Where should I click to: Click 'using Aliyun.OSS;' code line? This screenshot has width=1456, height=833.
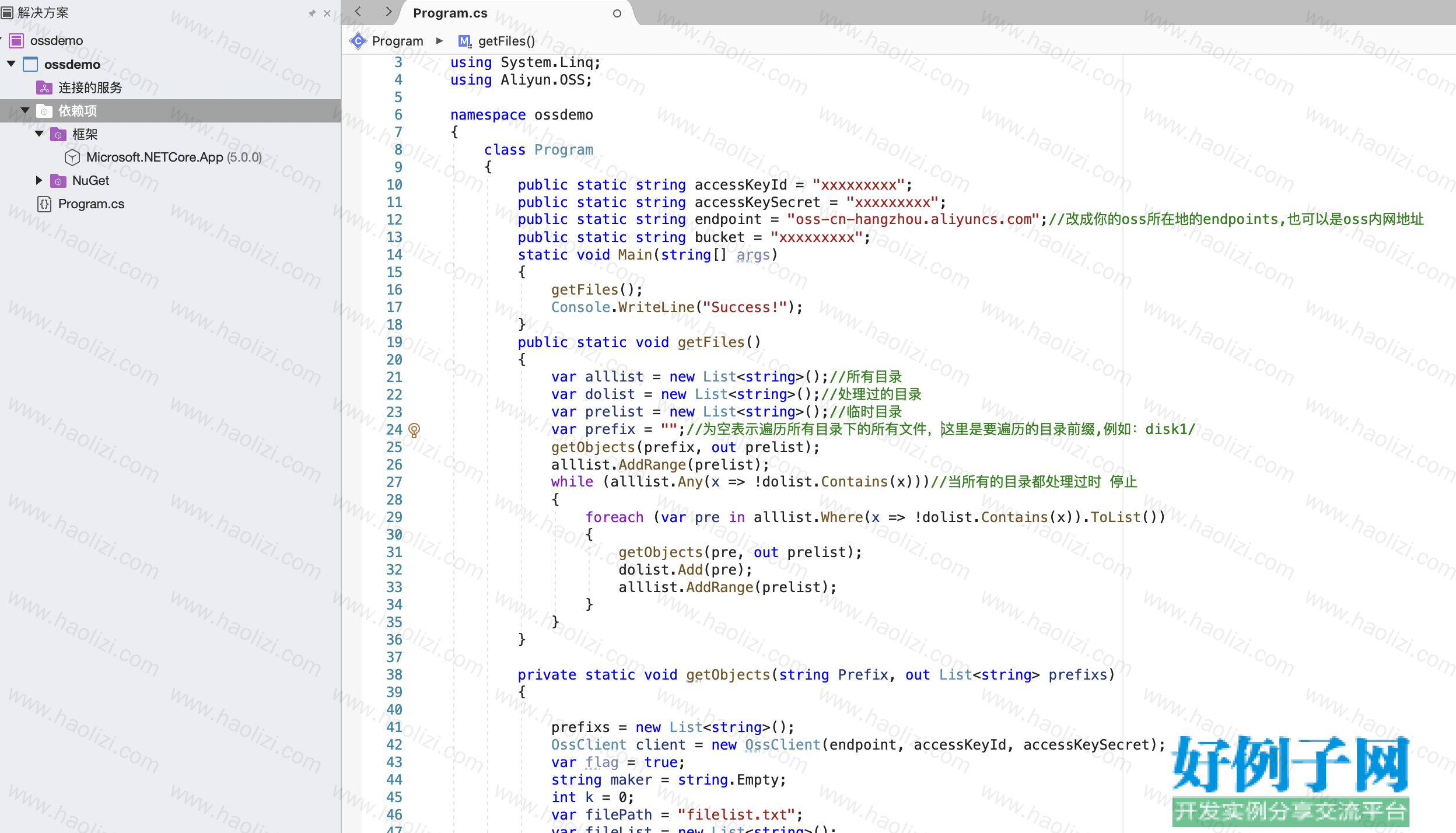[x=521, y=80]
